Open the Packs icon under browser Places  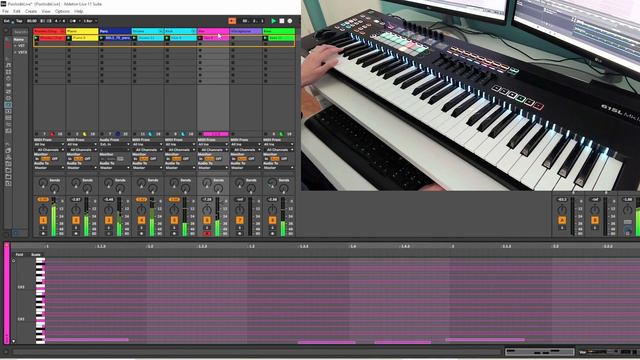(x=8, y=151)
